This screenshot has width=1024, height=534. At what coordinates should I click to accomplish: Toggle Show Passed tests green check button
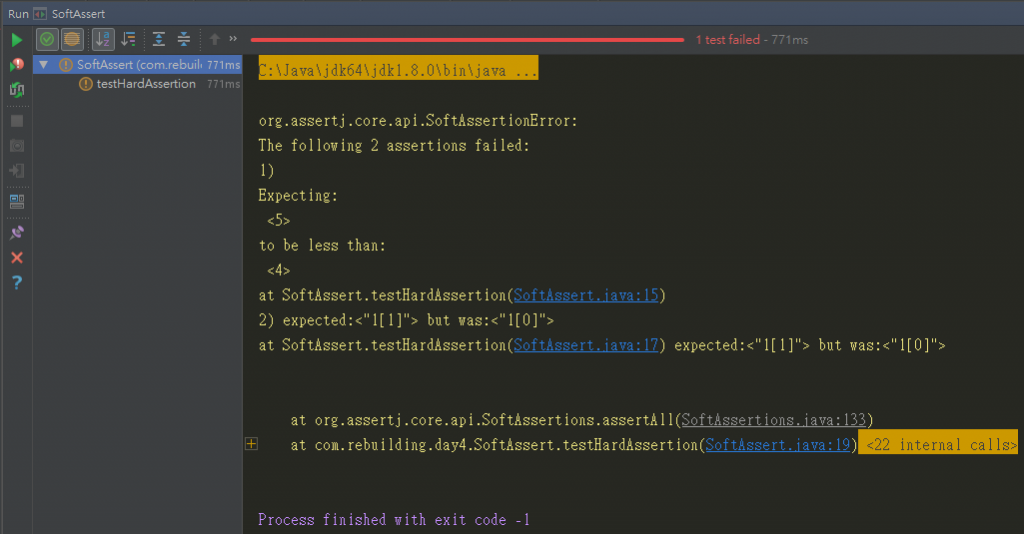[x=47, y=40]
